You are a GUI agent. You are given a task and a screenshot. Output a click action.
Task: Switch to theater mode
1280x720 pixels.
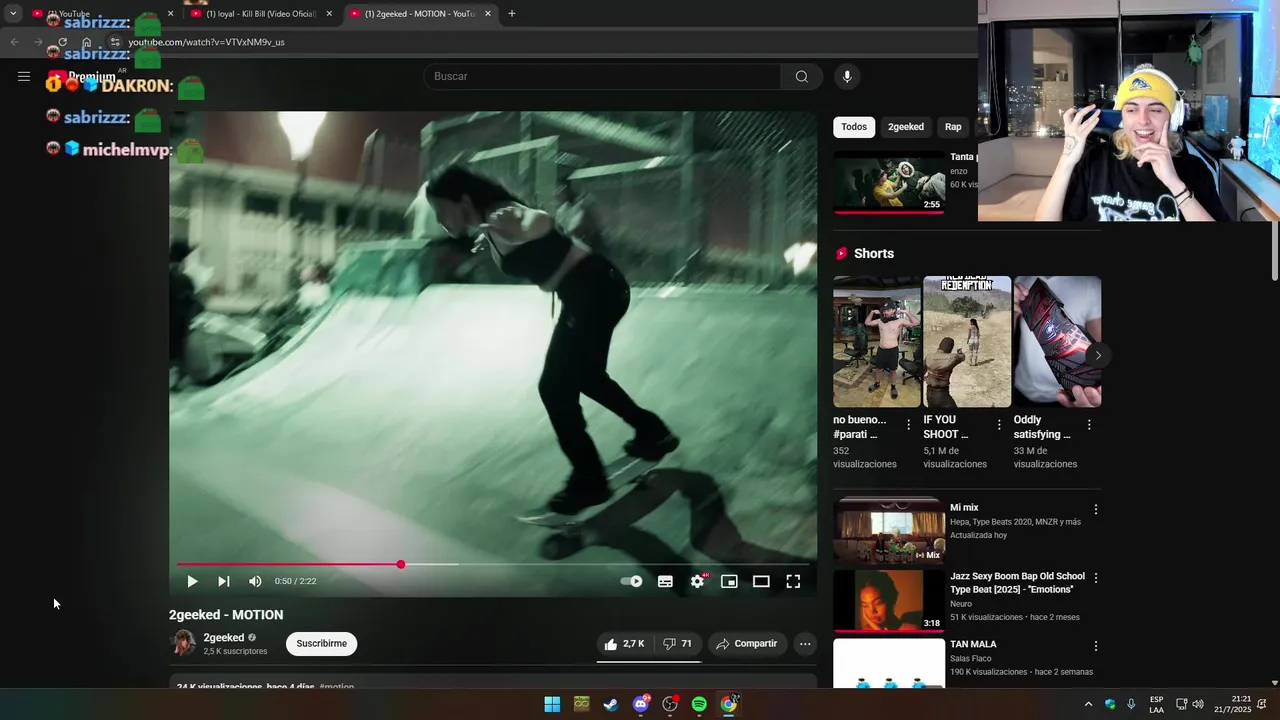761,581
